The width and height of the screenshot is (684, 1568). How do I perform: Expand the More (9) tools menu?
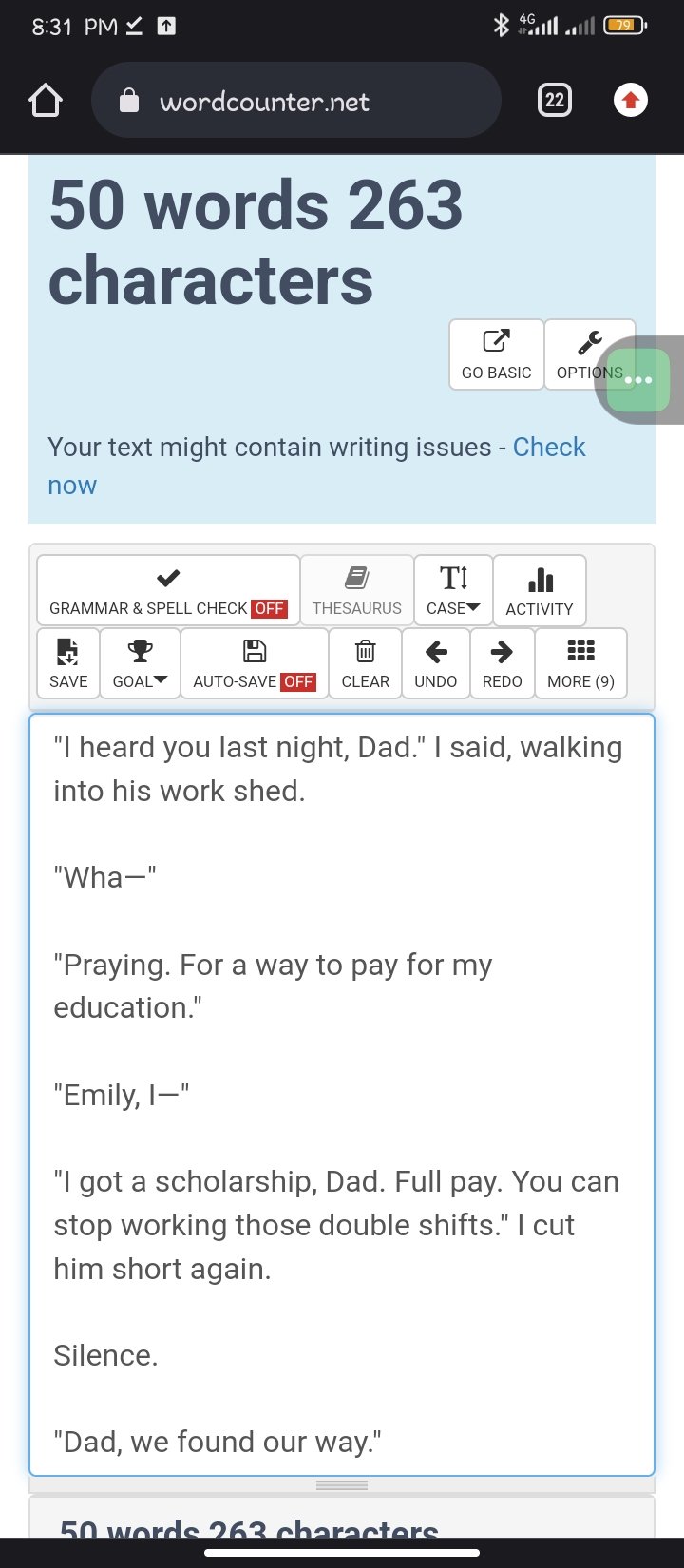pyautogui.click(x=581, y=663)
